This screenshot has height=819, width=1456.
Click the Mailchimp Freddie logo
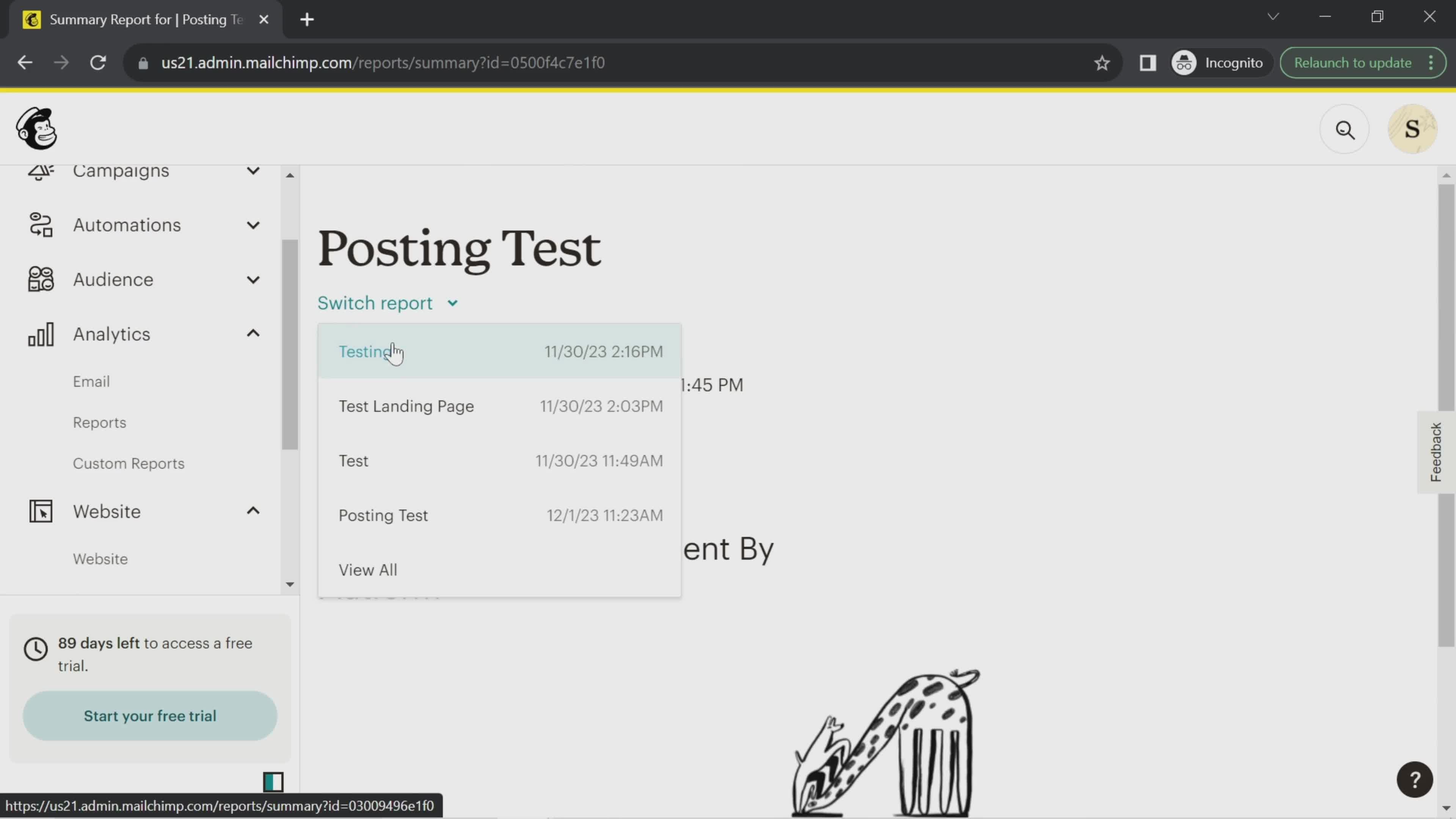pos(37,129)
